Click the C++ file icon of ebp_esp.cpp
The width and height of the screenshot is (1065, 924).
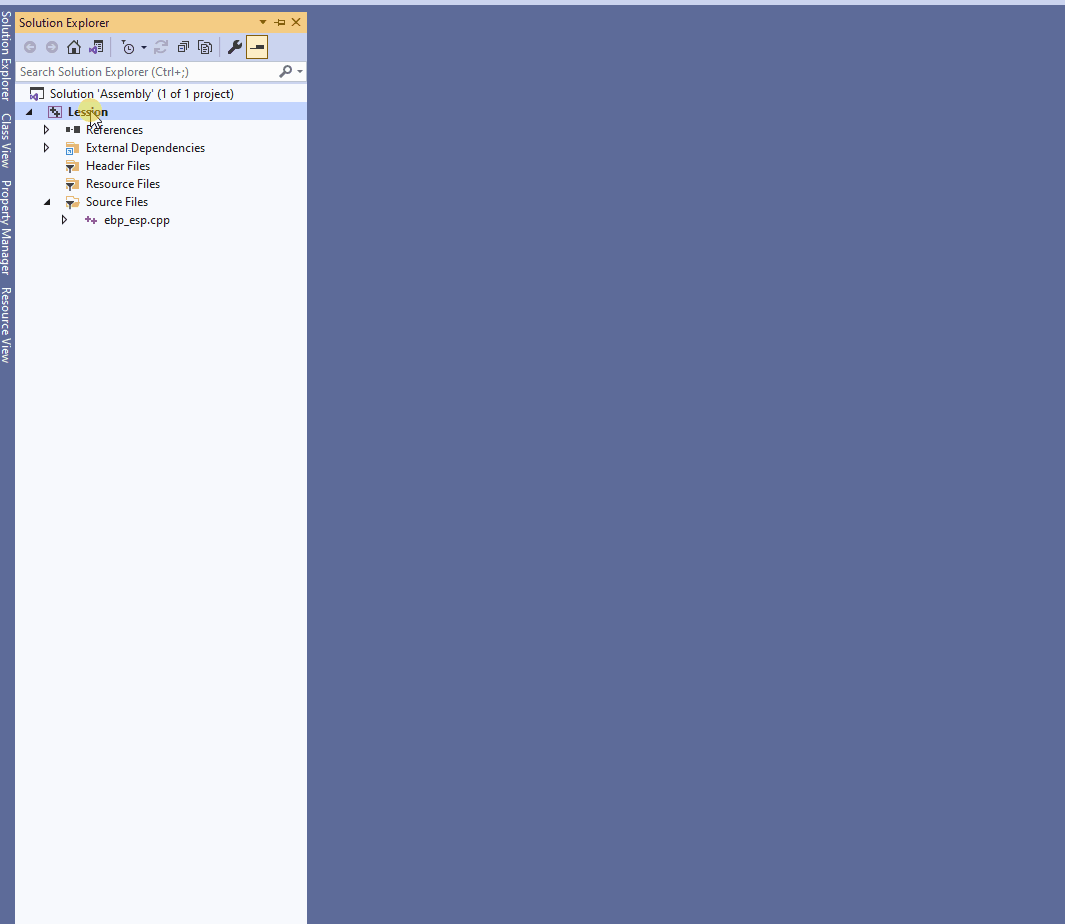click(91, 220)
